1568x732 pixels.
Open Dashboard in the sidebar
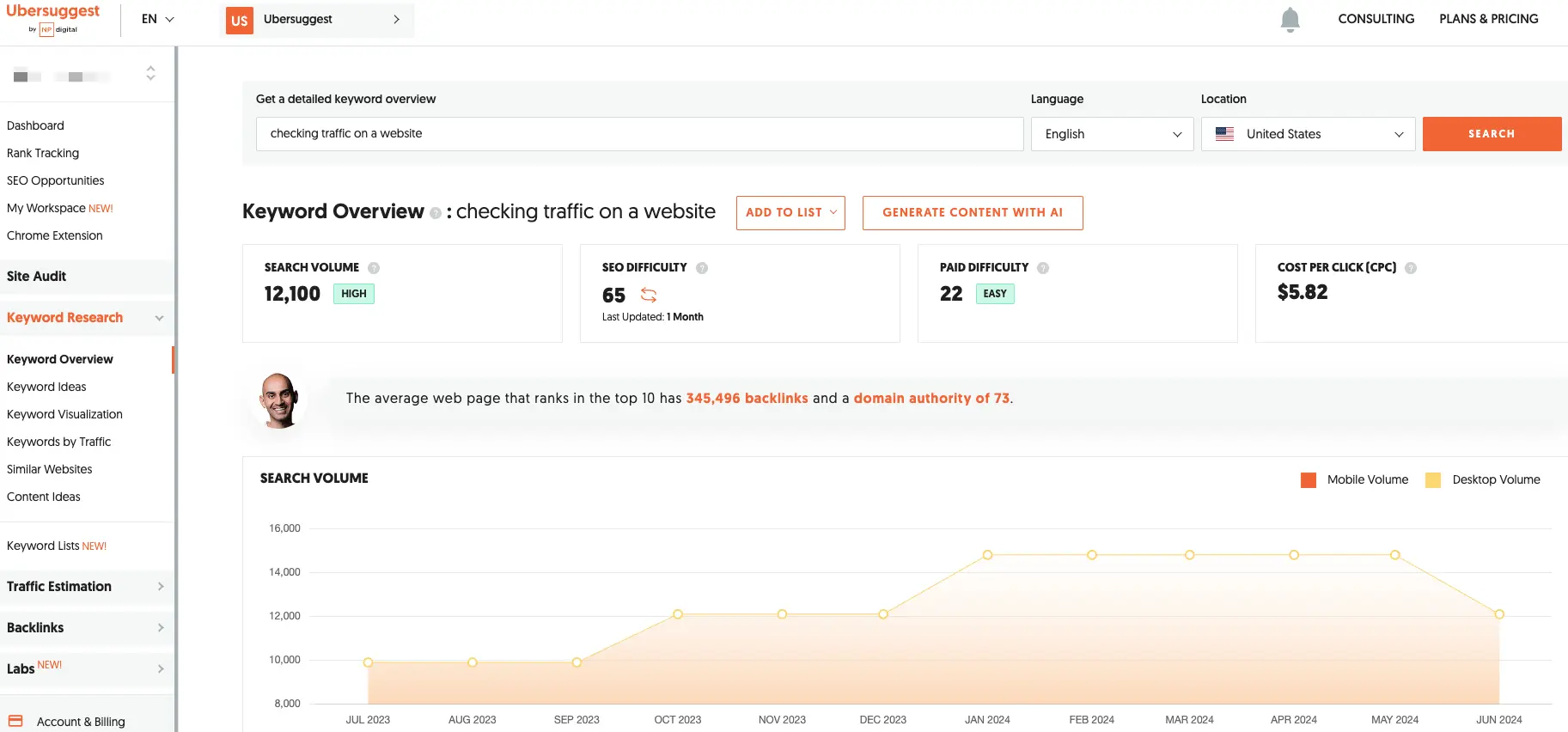pos(35,125)
